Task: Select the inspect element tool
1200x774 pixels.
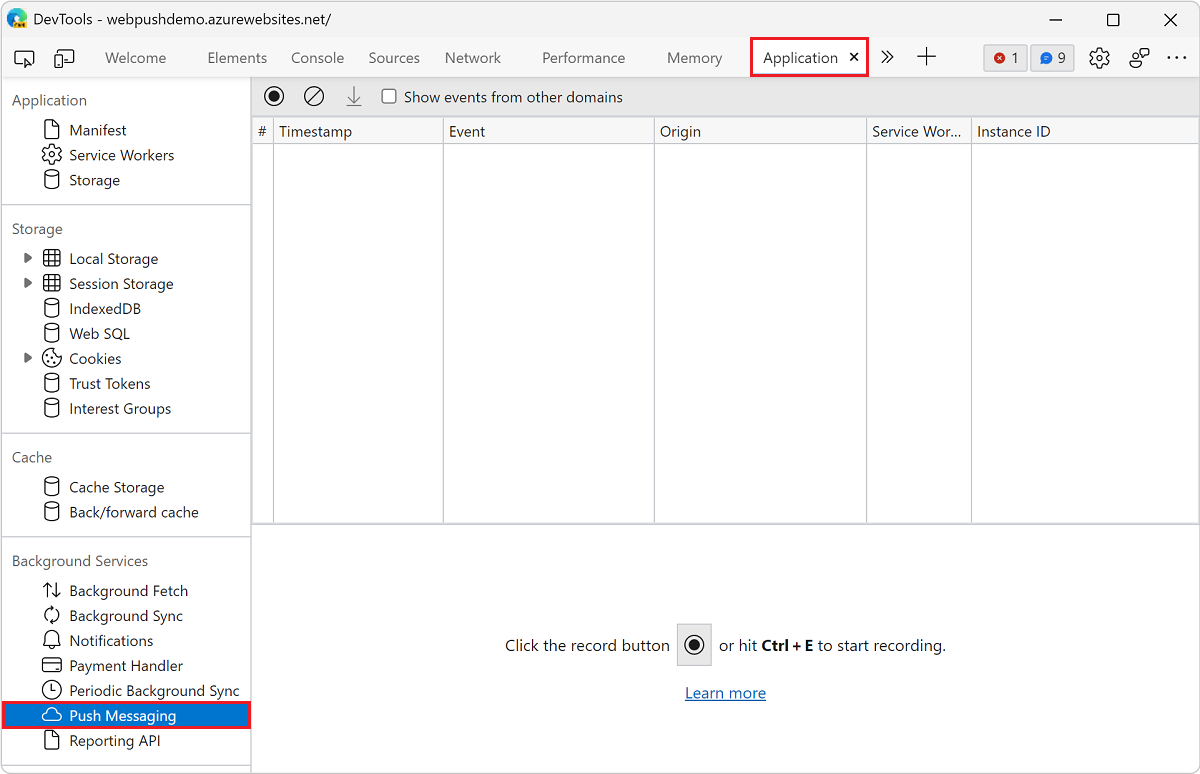Action: coord(24,58)
